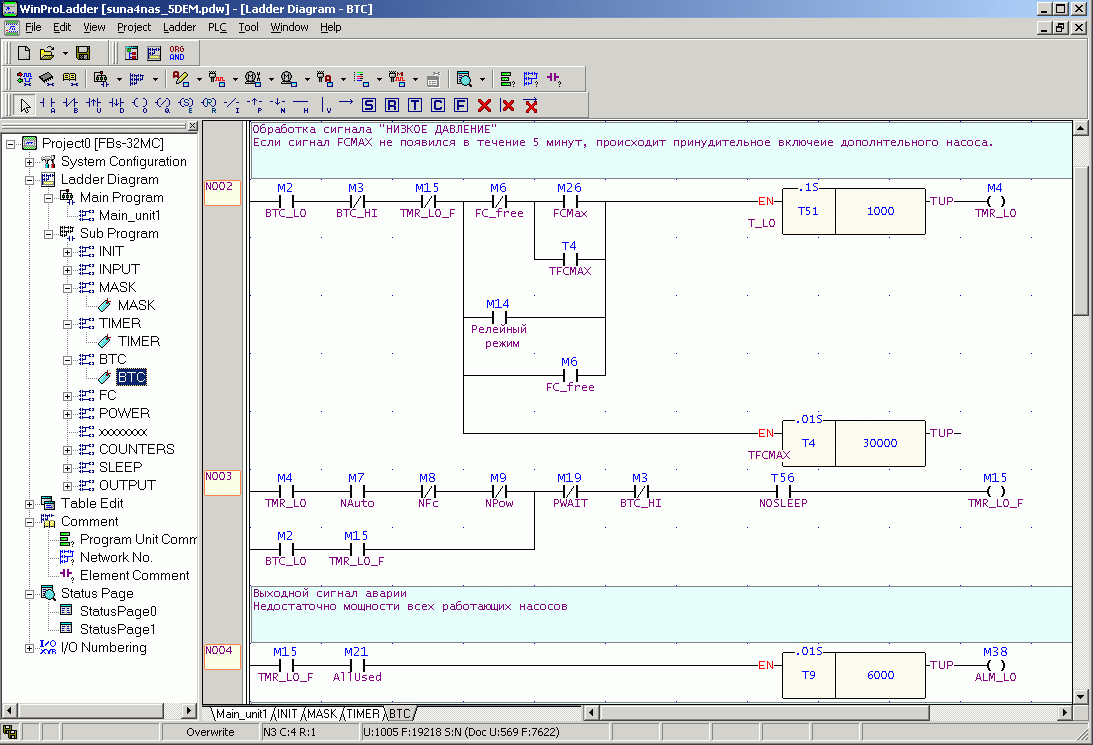Click the vertical scrollbar down arrow
The width and height of the screenshot is (1093, 745).
coord(1080,697)
